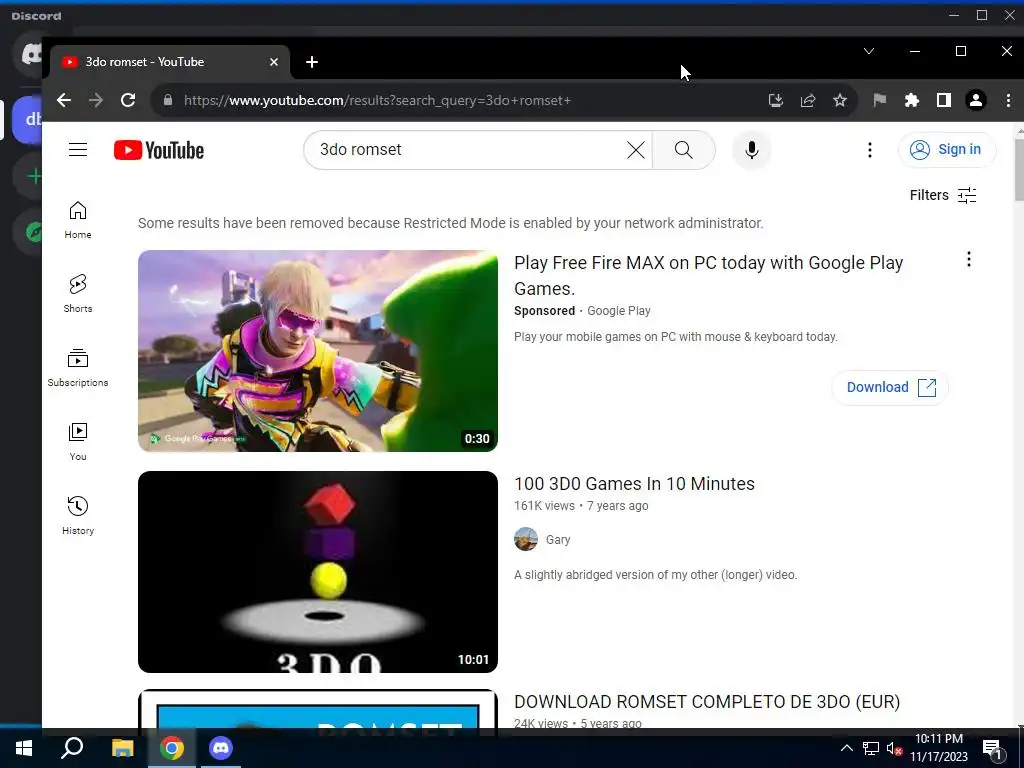Click the Chrome address bar URL
The height and width of the screenshot is (768, 1024).
click(x=377, y=100)
